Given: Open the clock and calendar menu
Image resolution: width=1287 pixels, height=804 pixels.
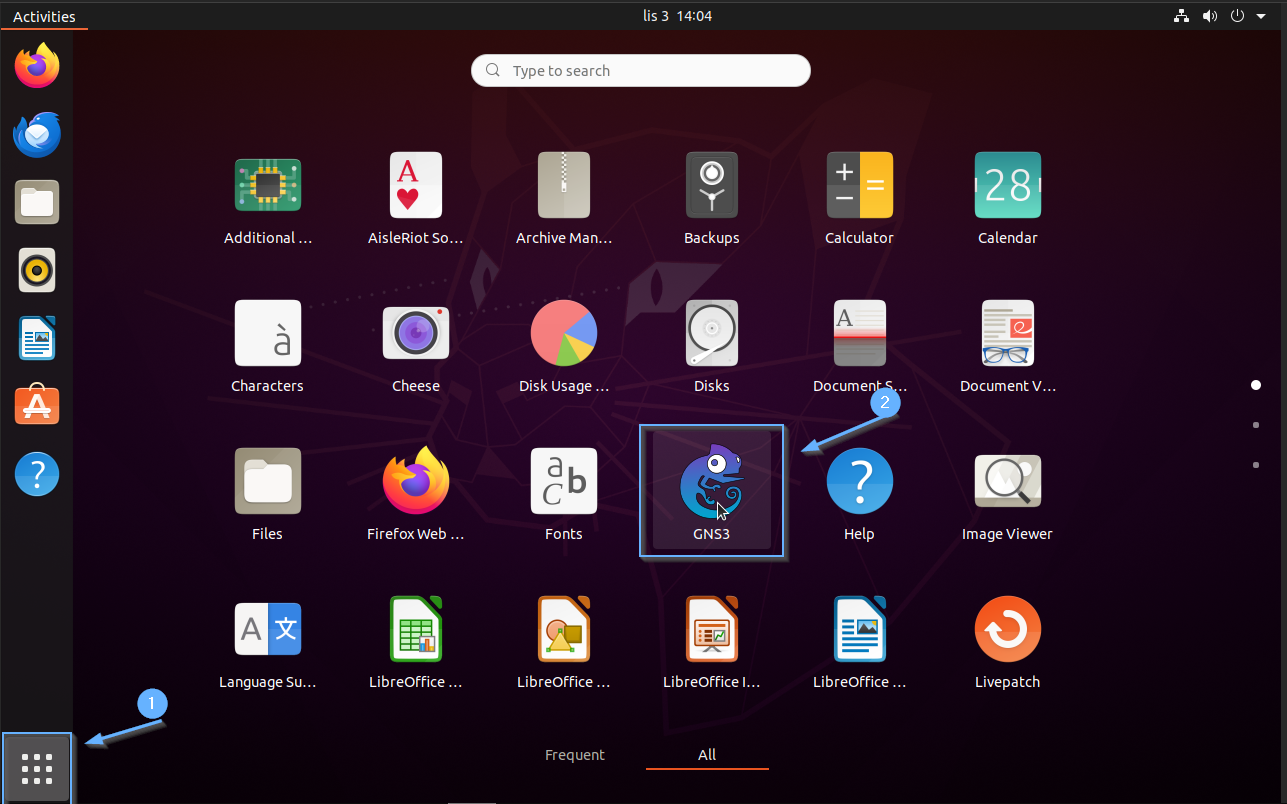Looking at the screenshot, I should pyautogui.click(x=677, y=16).
